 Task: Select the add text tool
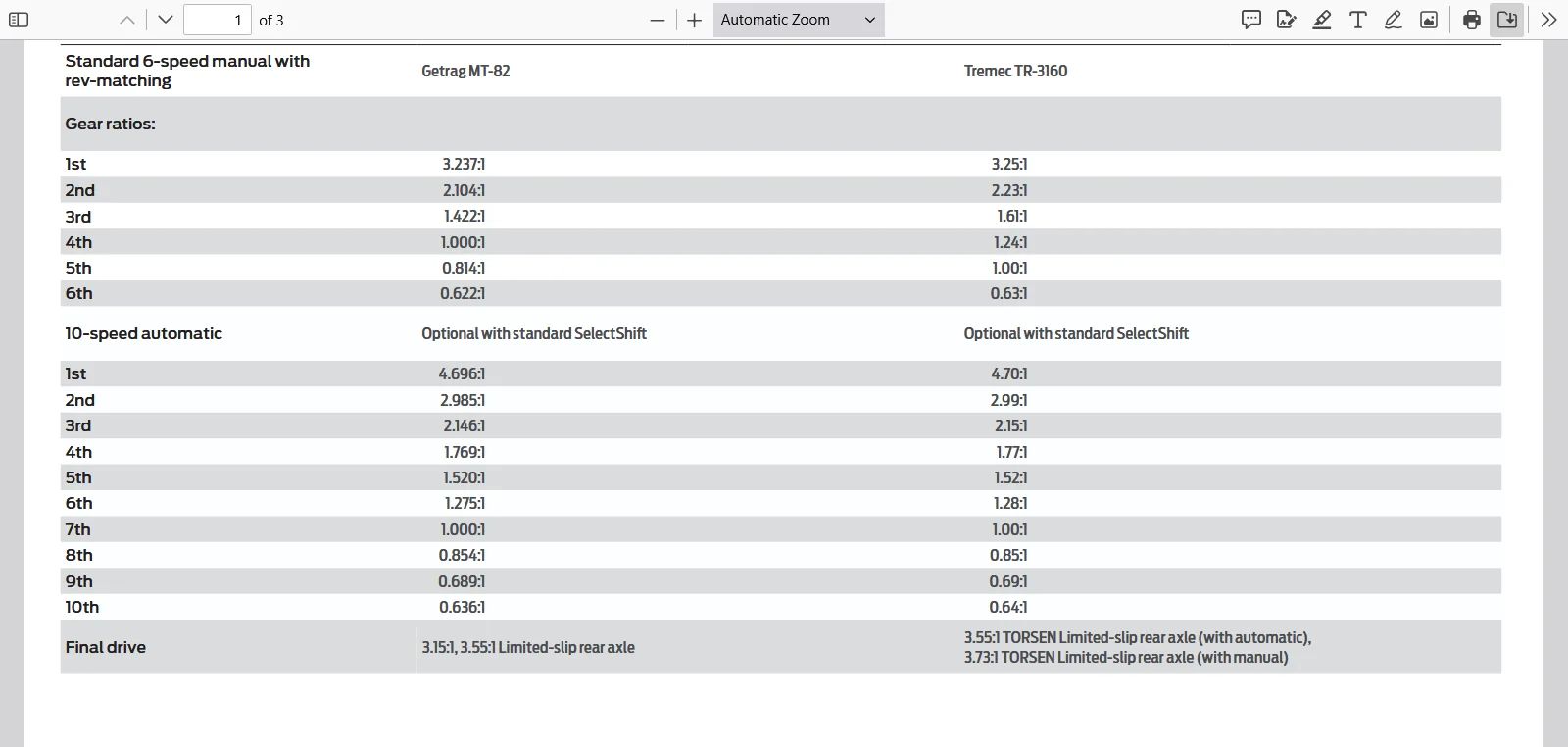point(1358,20)
